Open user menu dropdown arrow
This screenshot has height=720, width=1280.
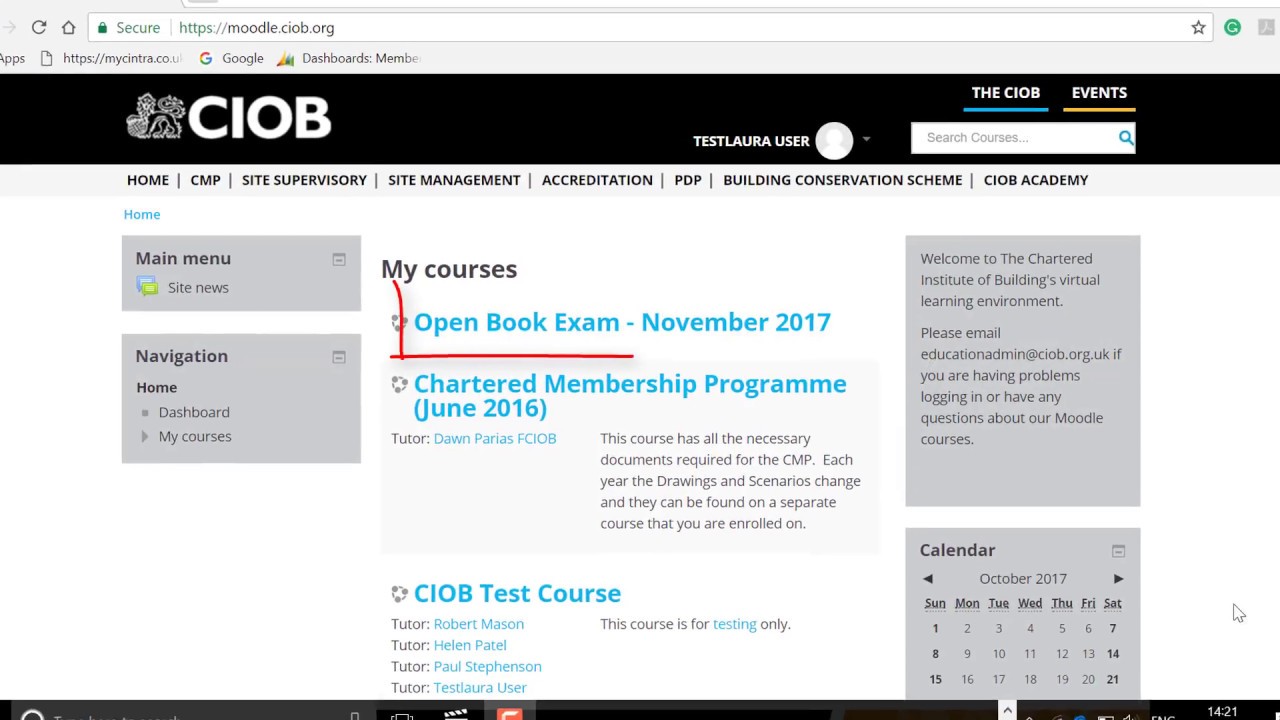pos(866,140)
